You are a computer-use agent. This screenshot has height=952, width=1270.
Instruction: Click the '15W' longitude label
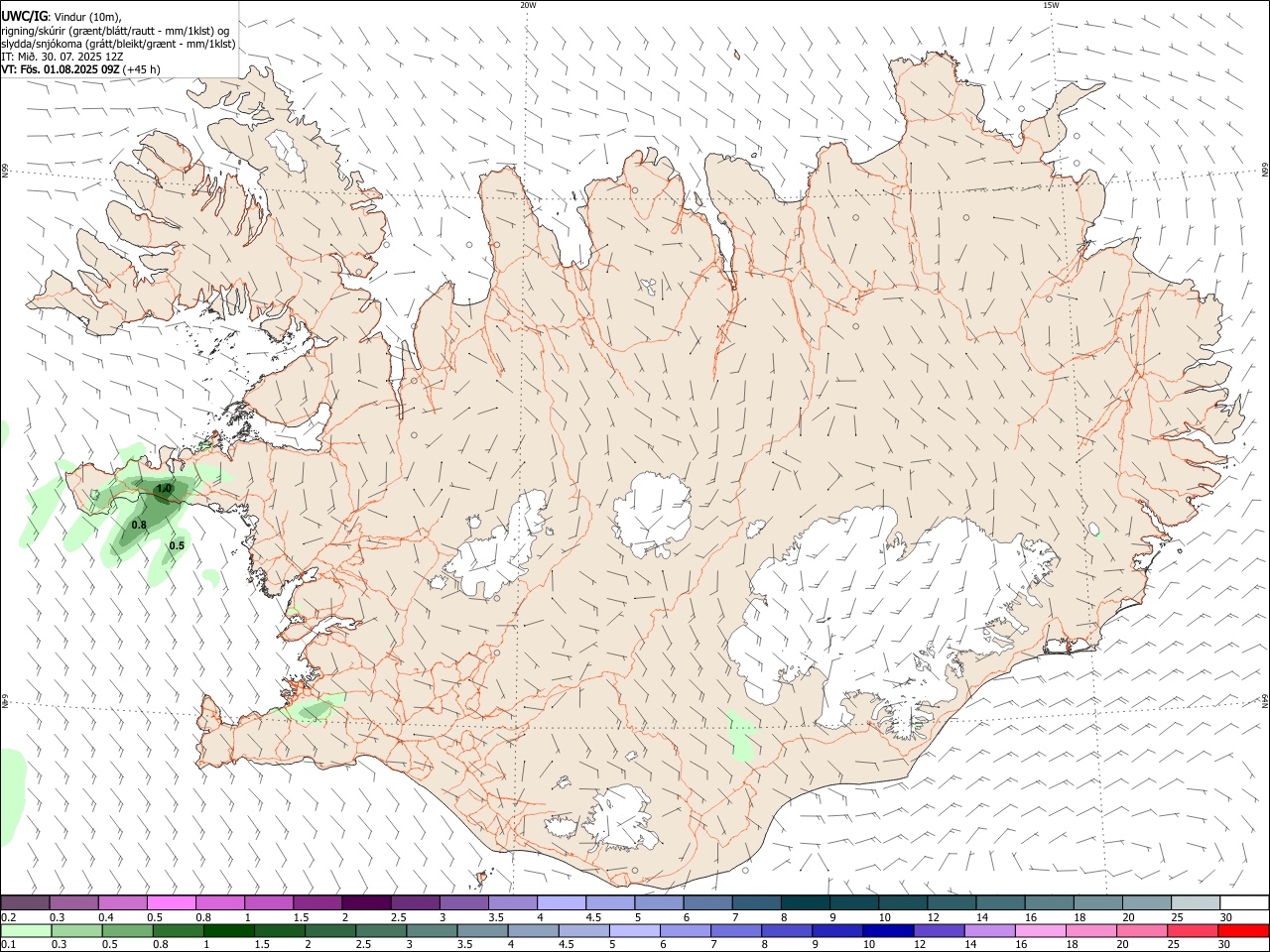(1051, 5)
